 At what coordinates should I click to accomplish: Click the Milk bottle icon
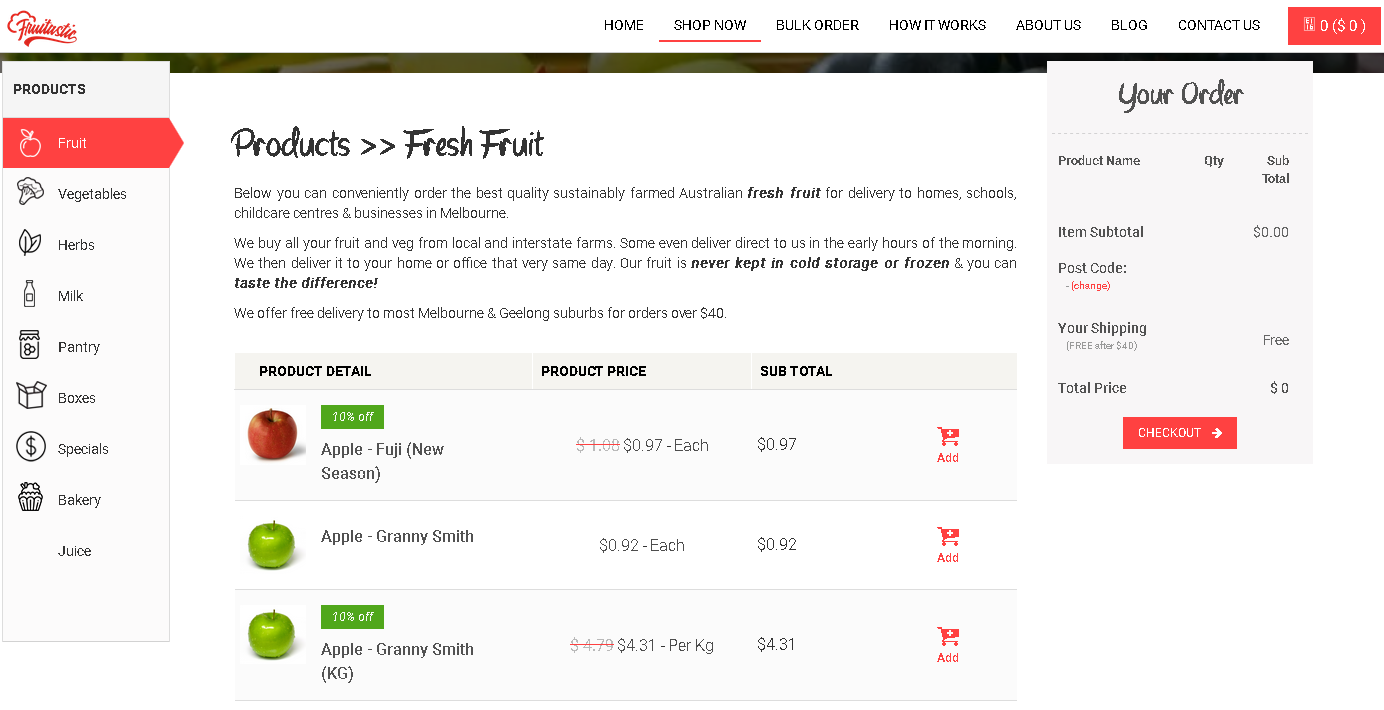pos(30,294)
